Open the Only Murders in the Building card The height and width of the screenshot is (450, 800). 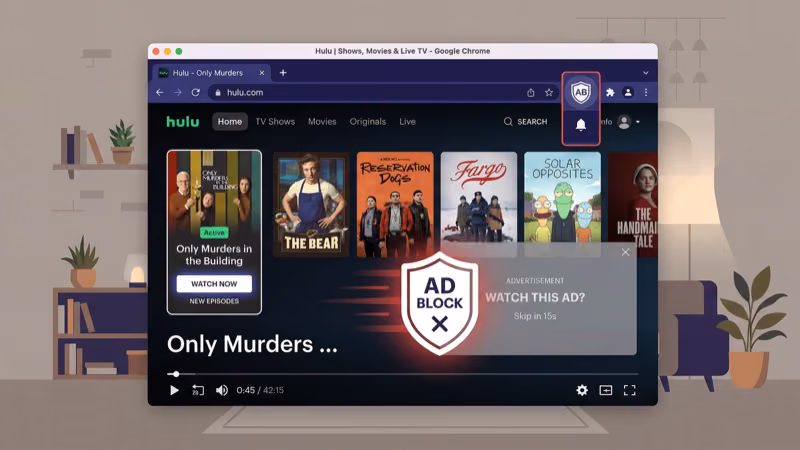click(214, 232)
